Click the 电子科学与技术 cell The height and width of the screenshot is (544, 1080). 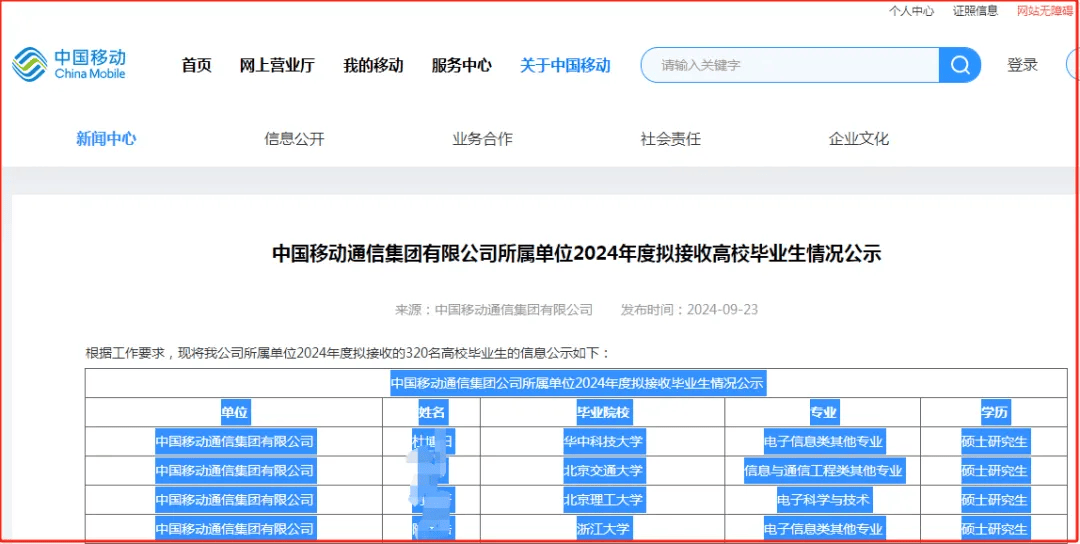click(824, 500)
